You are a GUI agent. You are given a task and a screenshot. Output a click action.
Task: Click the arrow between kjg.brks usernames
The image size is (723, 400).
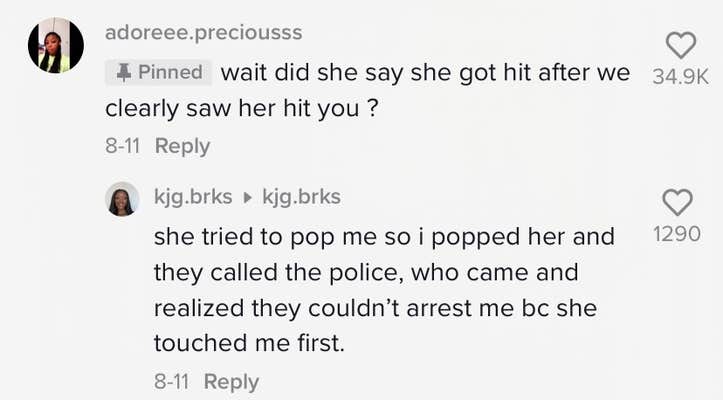[x=248, y=197]
